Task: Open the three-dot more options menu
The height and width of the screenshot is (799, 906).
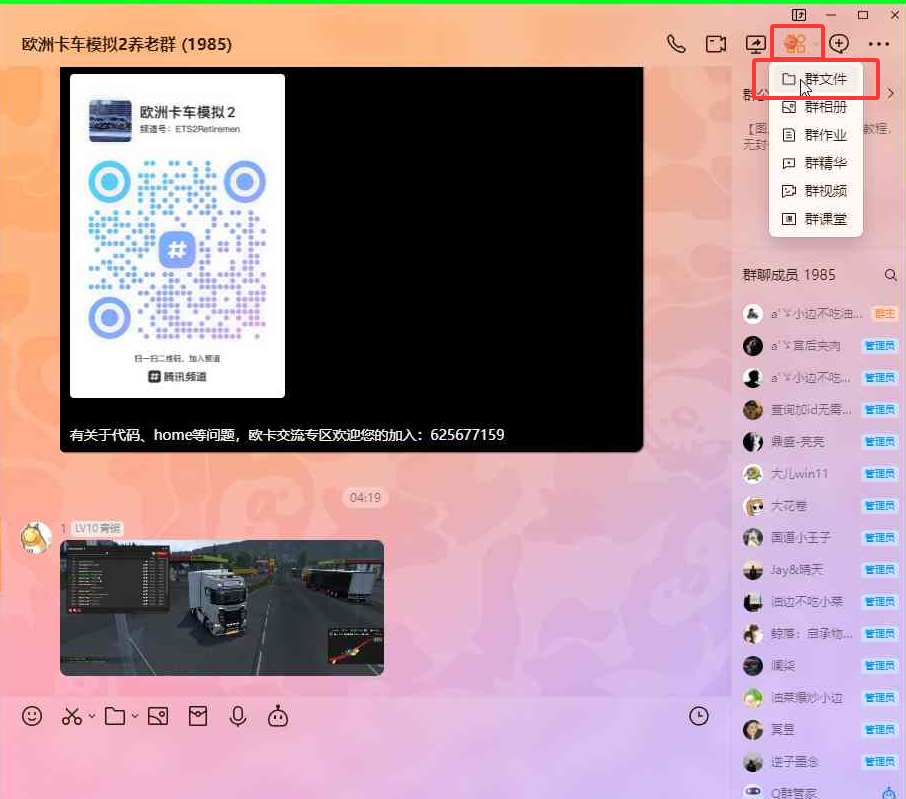Action: 878,44
